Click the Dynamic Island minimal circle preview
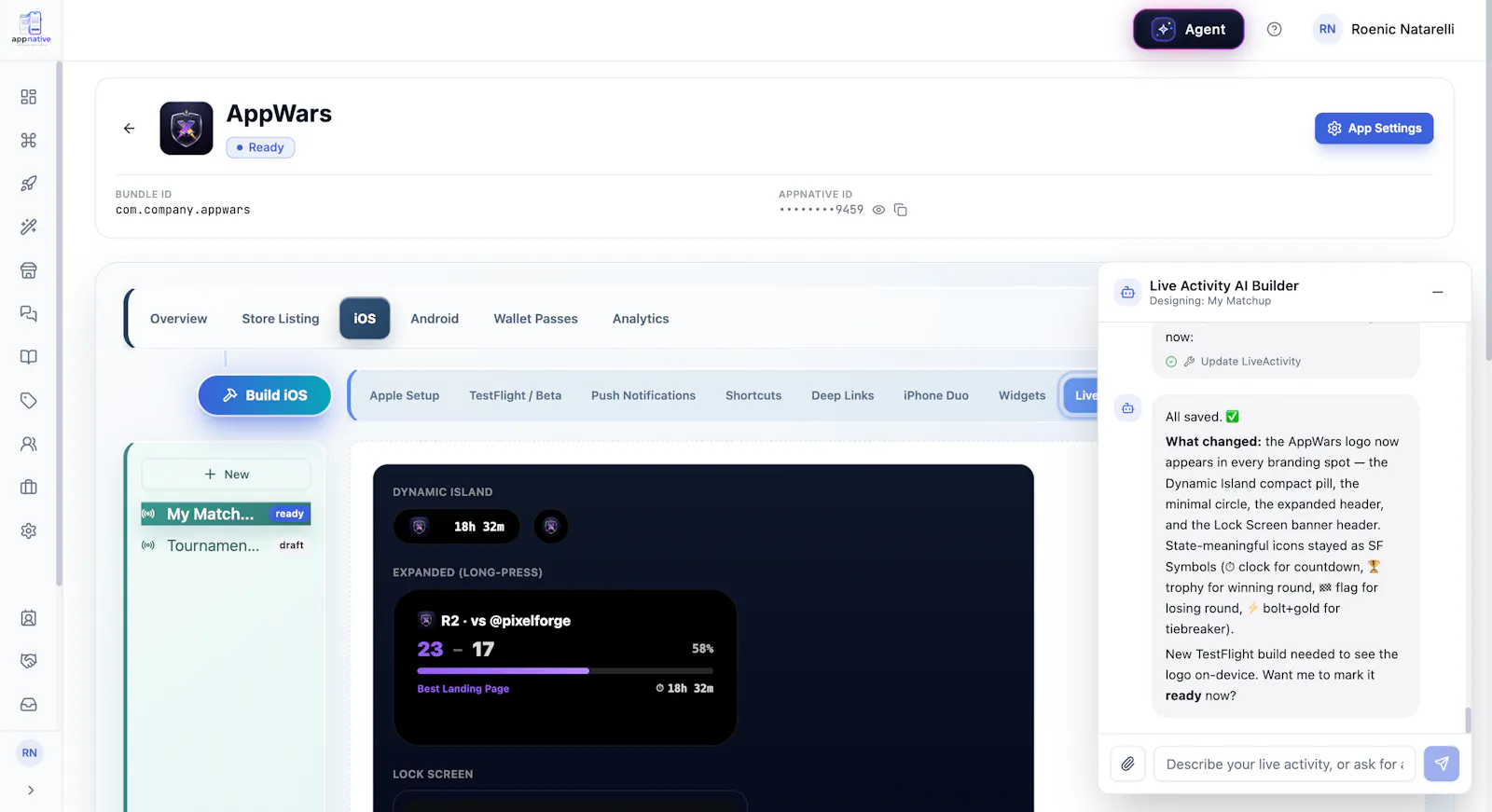 click(x=551, y=527)
